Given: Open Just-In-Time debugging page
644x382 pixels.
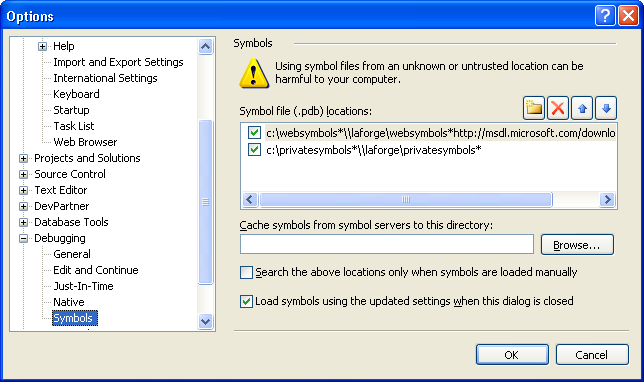Looking at the screenshot, I should point(83,286).
